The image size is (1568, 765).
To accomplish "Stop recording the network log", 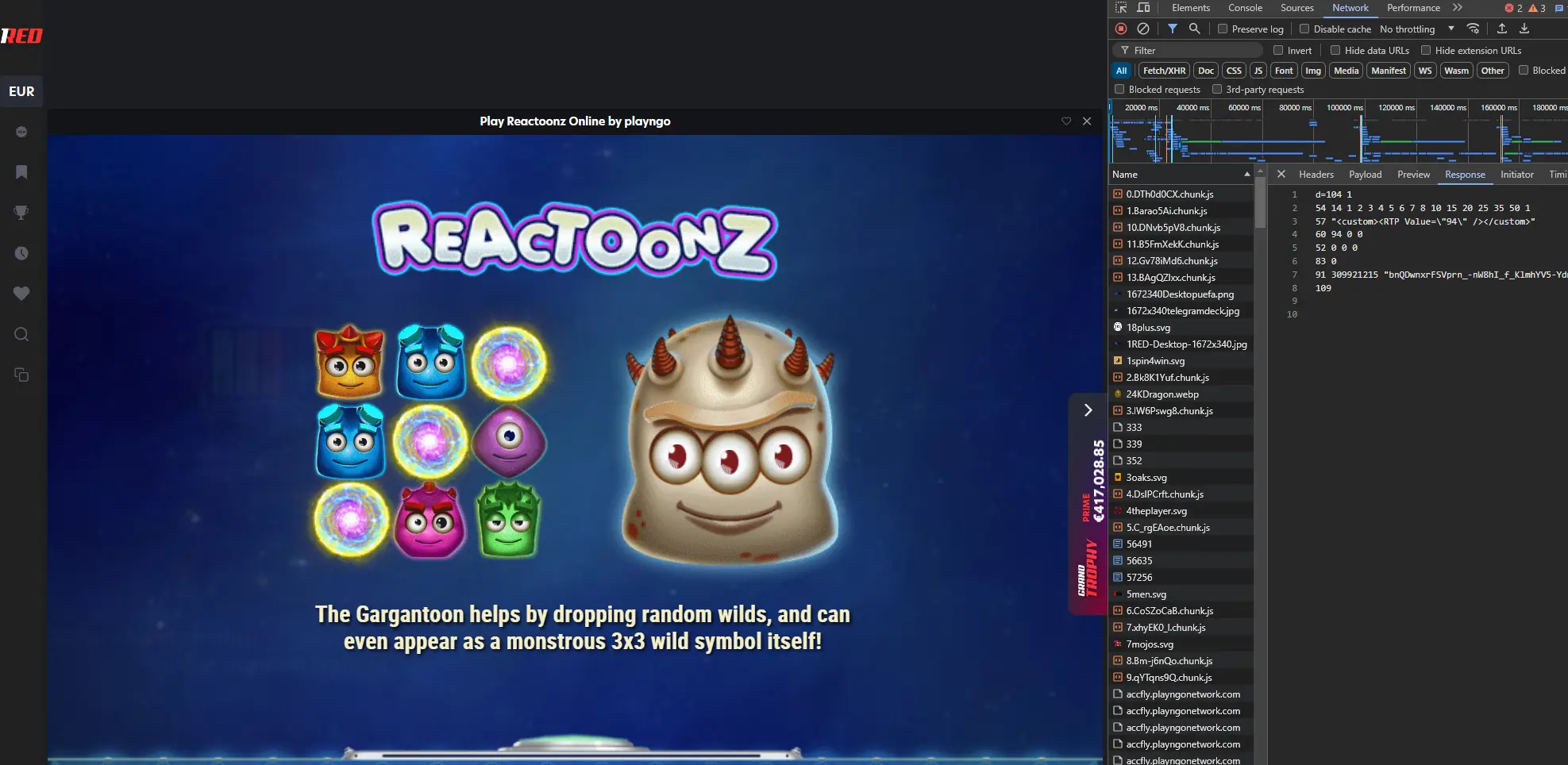I will (x=1121, y=29).
